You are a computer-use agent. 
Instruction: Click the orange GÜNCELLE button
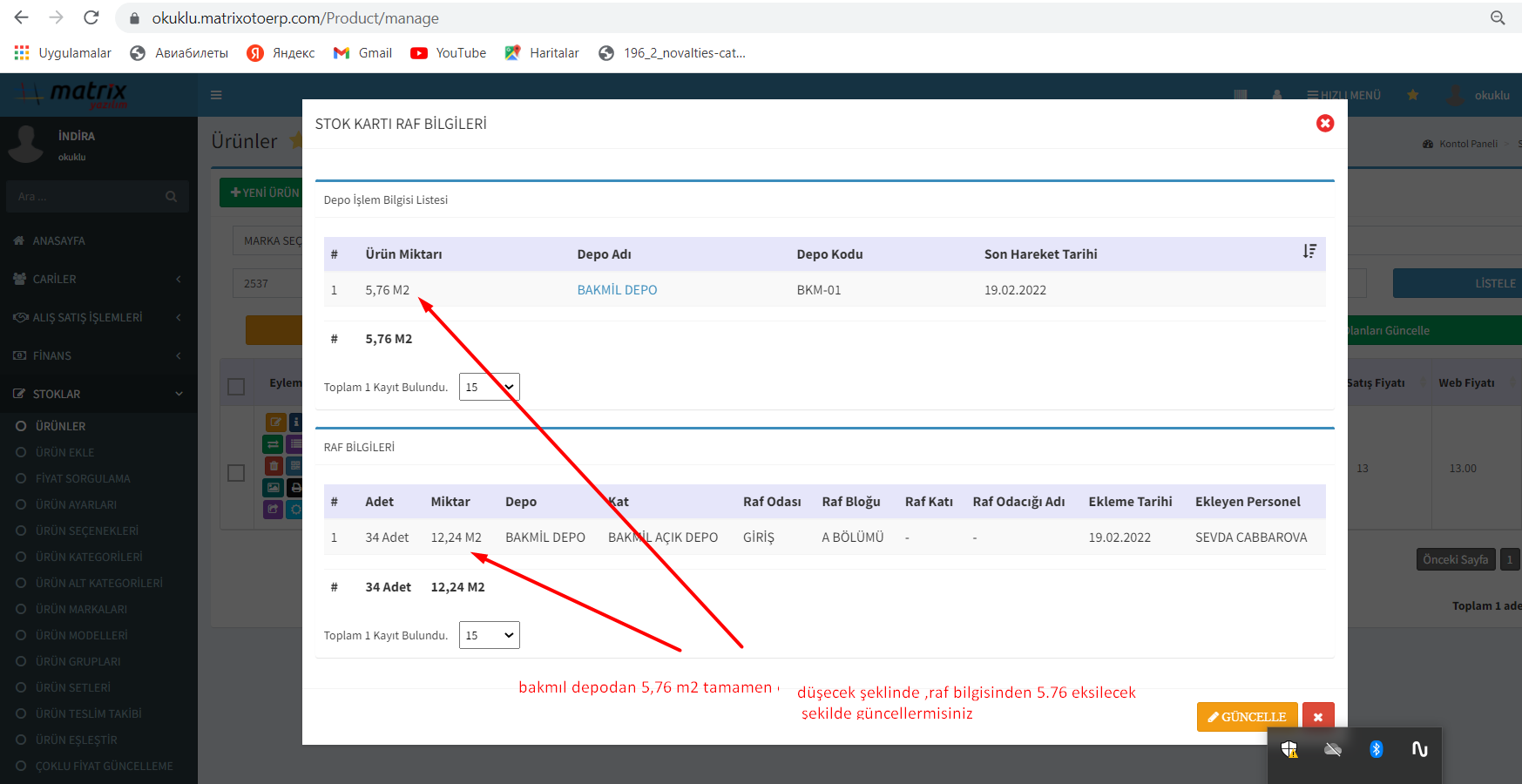coord(1247,717)
